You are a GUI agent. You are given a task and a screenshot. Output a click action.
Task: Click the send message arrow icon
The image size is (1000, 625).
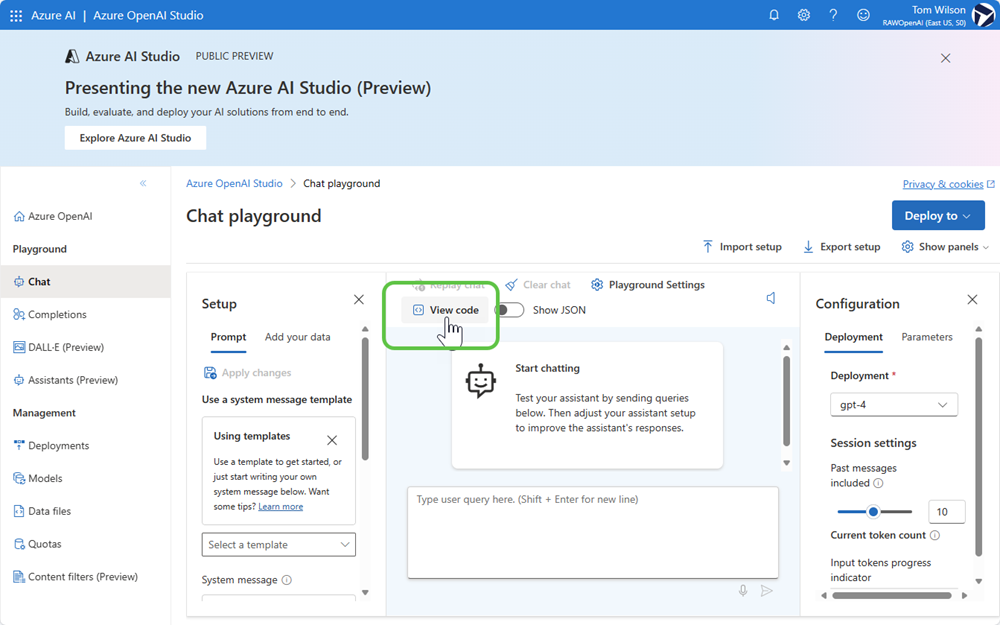coord(767,591)
